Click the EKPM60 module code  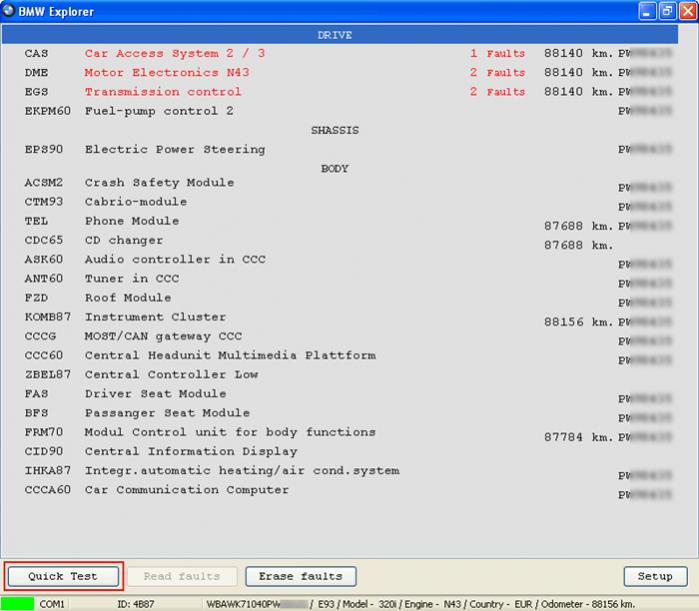click(x=48, y=111)
